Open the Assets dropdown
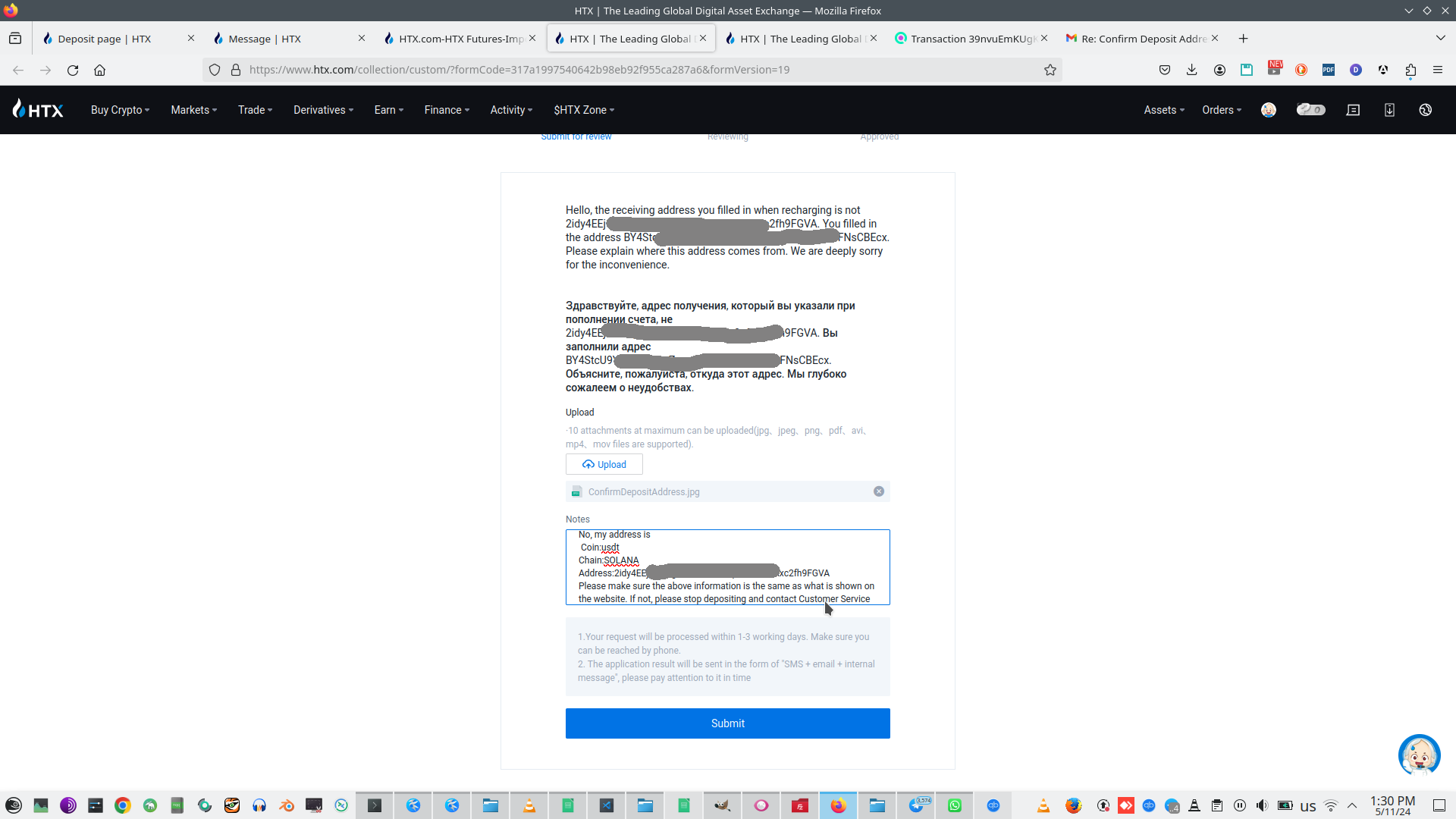 1164,110
